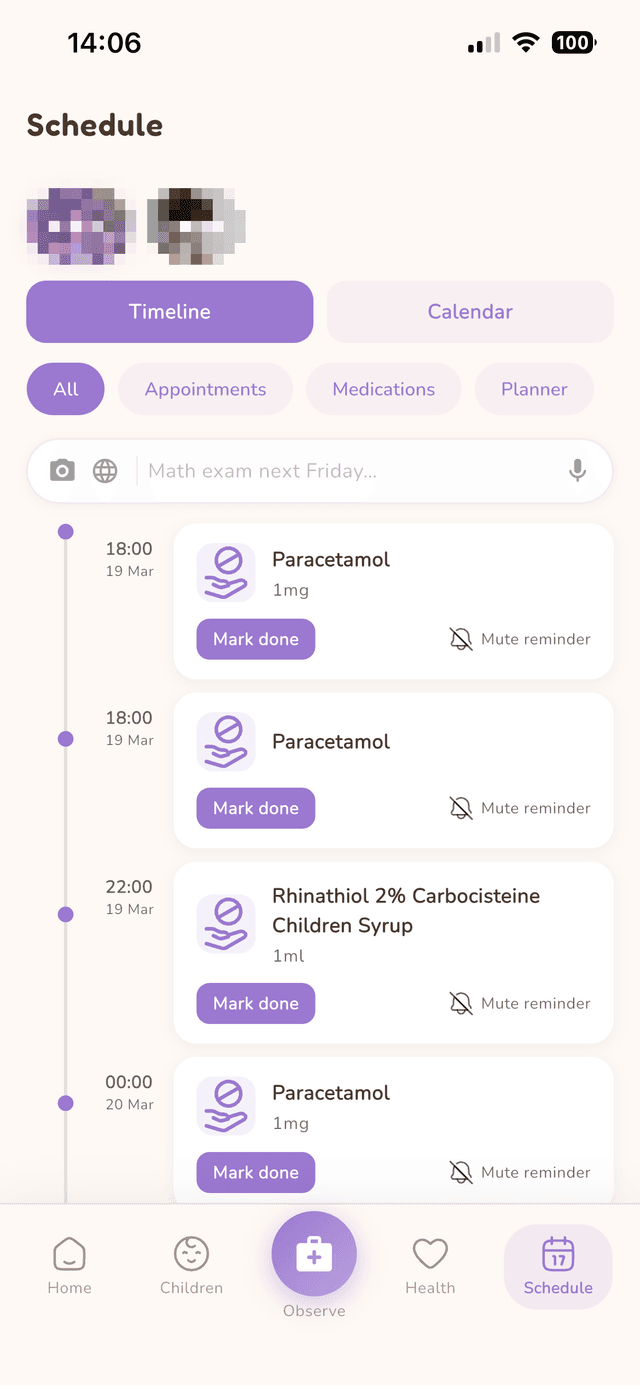Screen dimensions: 640x1385
Task: Open the Health heart icon
Action: point(430,1251)
